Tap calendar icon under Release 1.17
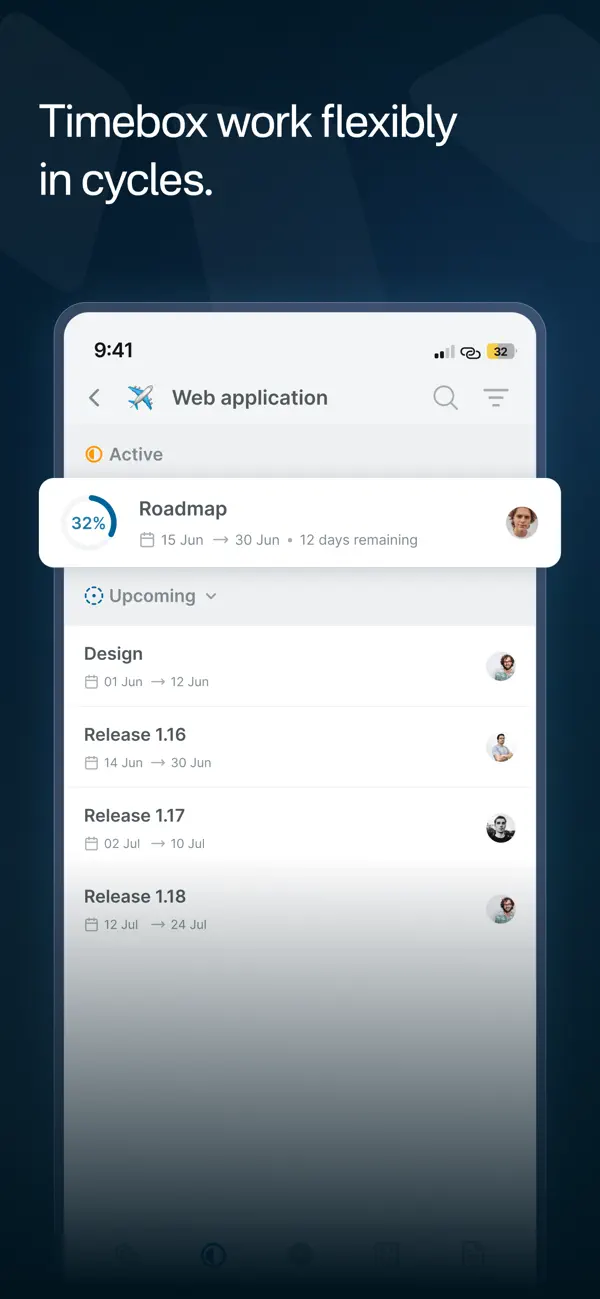 (91, 844)
